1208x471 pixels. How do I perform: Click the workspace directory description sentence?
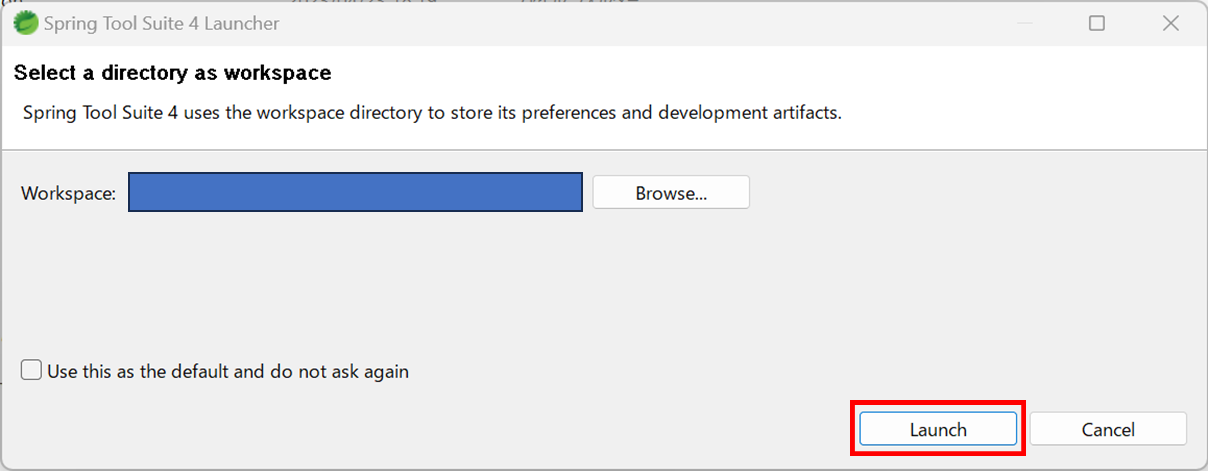point(432,112)
